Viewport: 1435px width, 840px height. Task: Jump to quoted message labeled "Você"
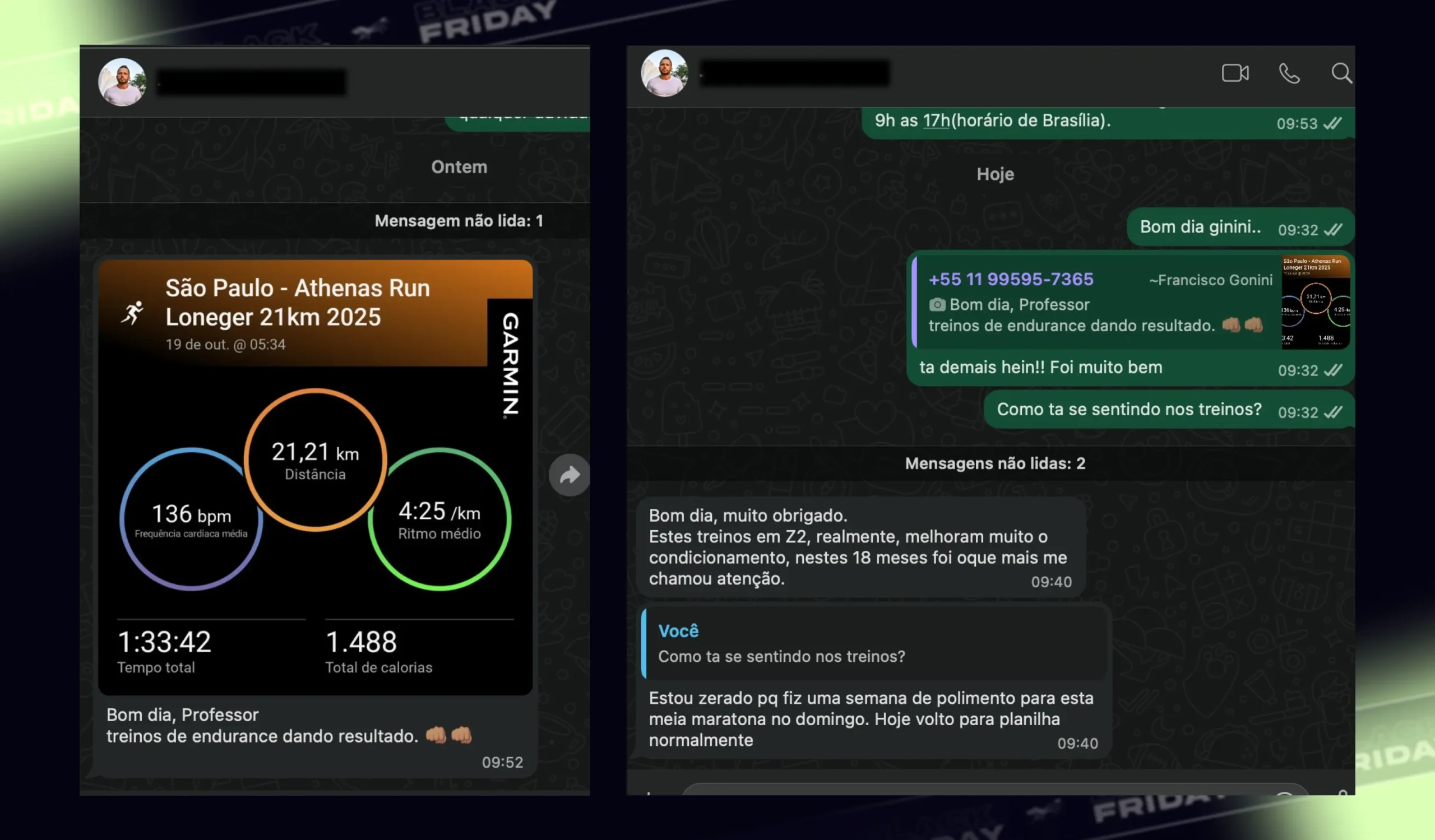[x=875, y=644]
